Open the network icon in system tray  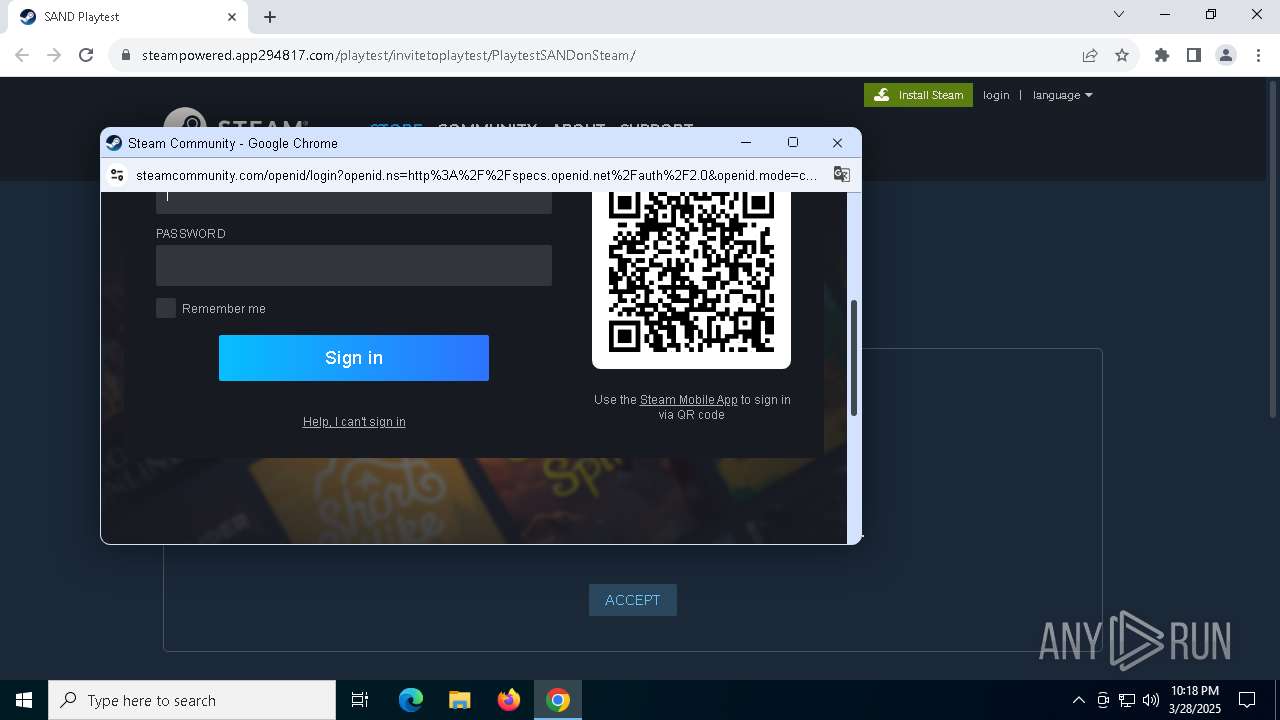point(1127,700)
